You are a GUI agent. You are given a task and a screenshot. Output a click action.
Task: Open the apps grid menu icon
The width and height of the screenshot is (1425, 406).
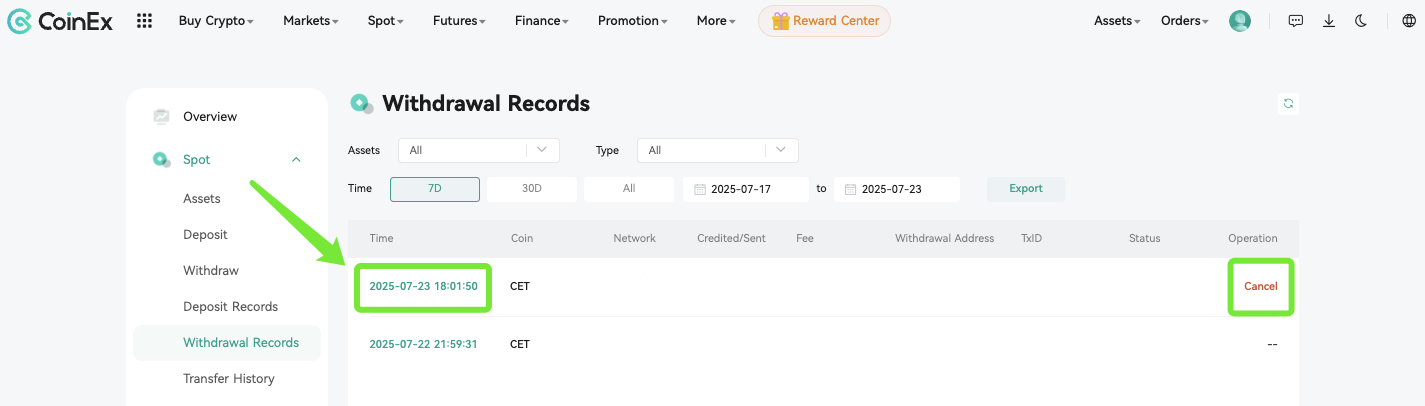coord(145,20)
